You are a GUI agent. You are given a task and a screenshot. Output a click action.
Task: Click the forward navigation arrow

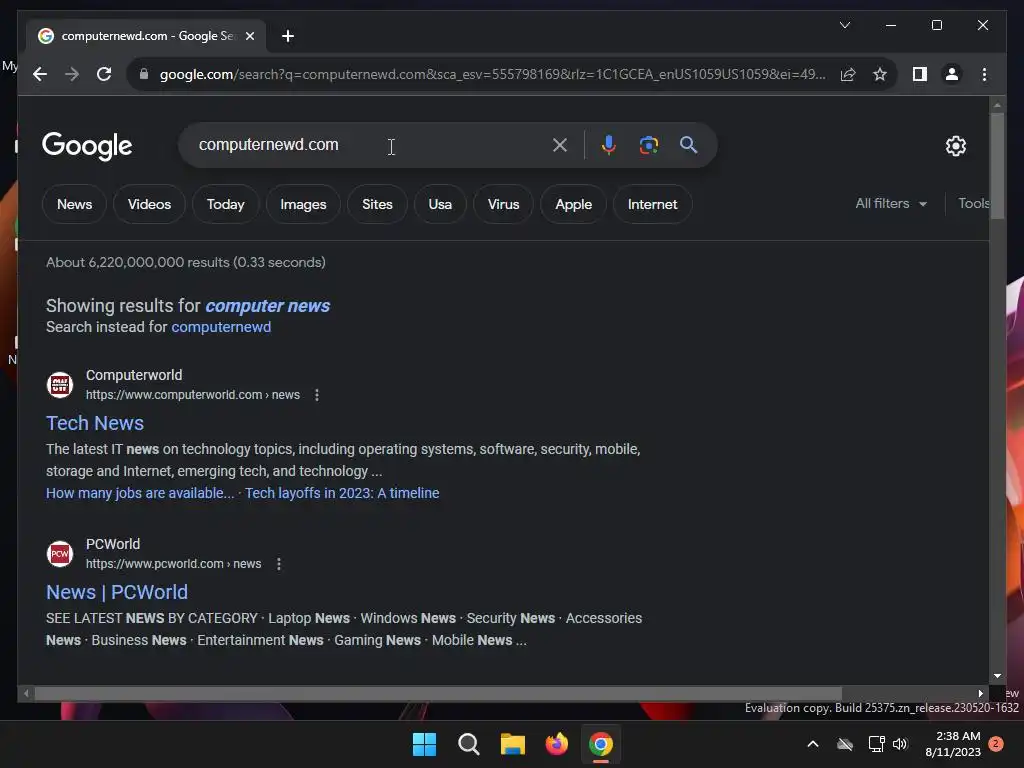pyautogui.click(x=72, y=74)
